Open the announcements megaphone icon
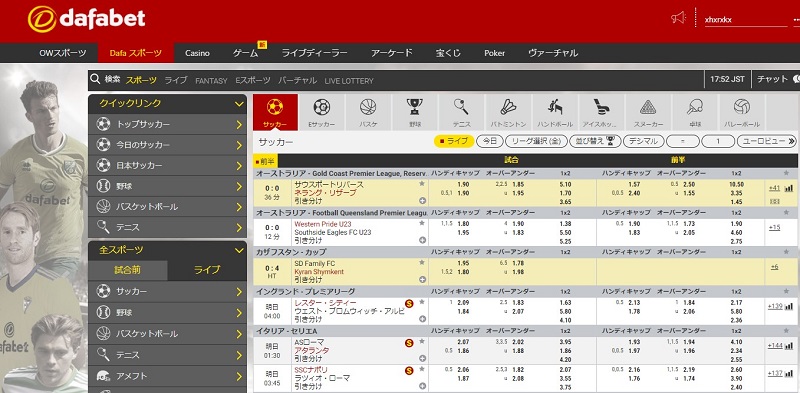 (678, 18)
